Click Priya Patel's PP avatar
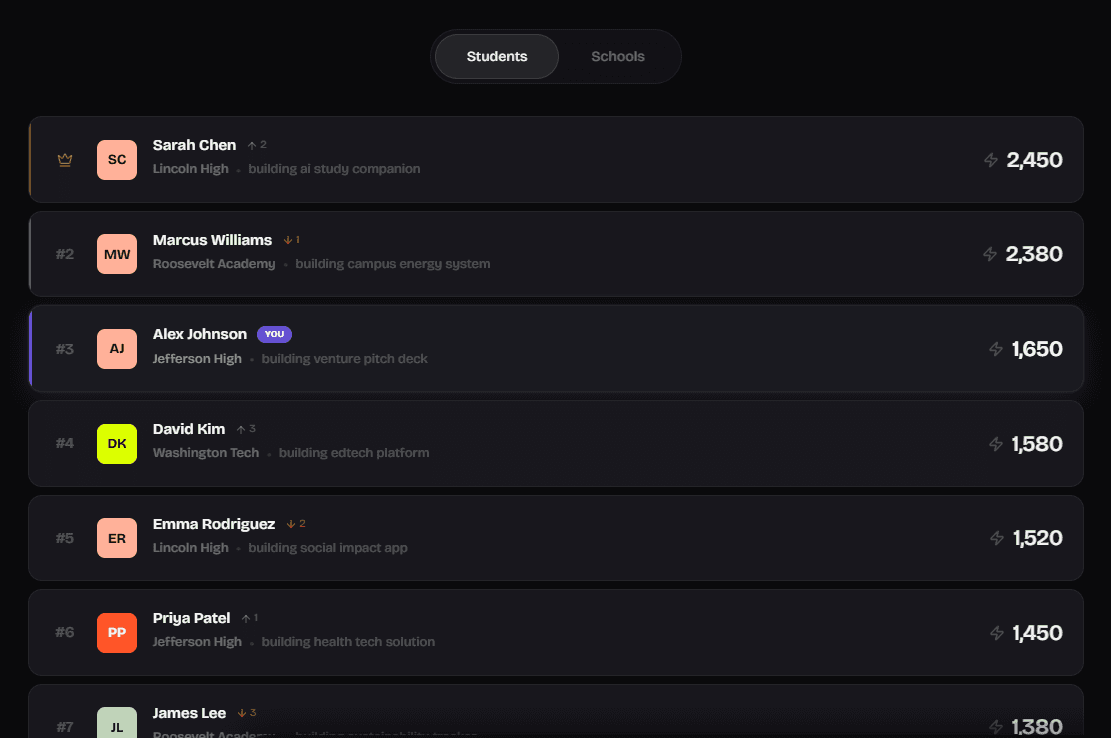The height and width of the screenshot is (738, 1111). tap(116, 632)
